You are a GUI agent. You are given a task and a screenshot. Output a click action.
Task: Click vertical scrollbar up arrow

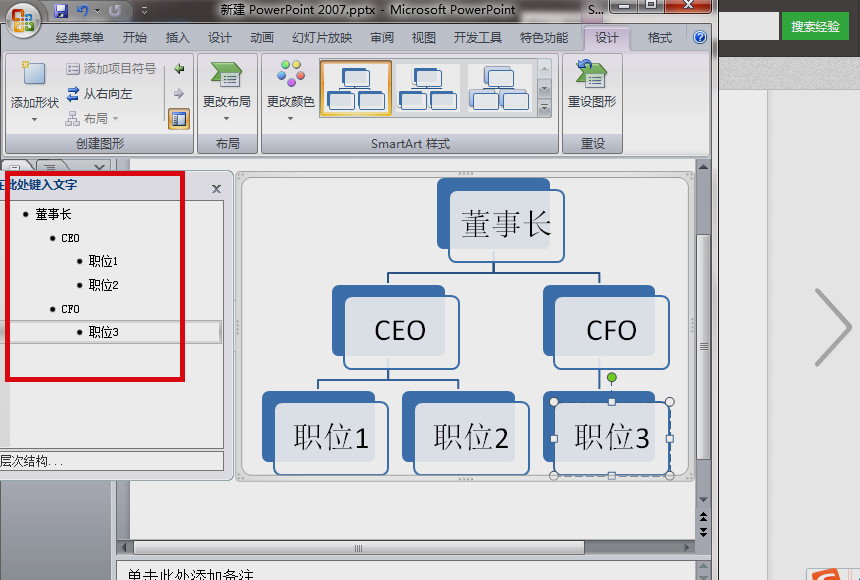703,166
